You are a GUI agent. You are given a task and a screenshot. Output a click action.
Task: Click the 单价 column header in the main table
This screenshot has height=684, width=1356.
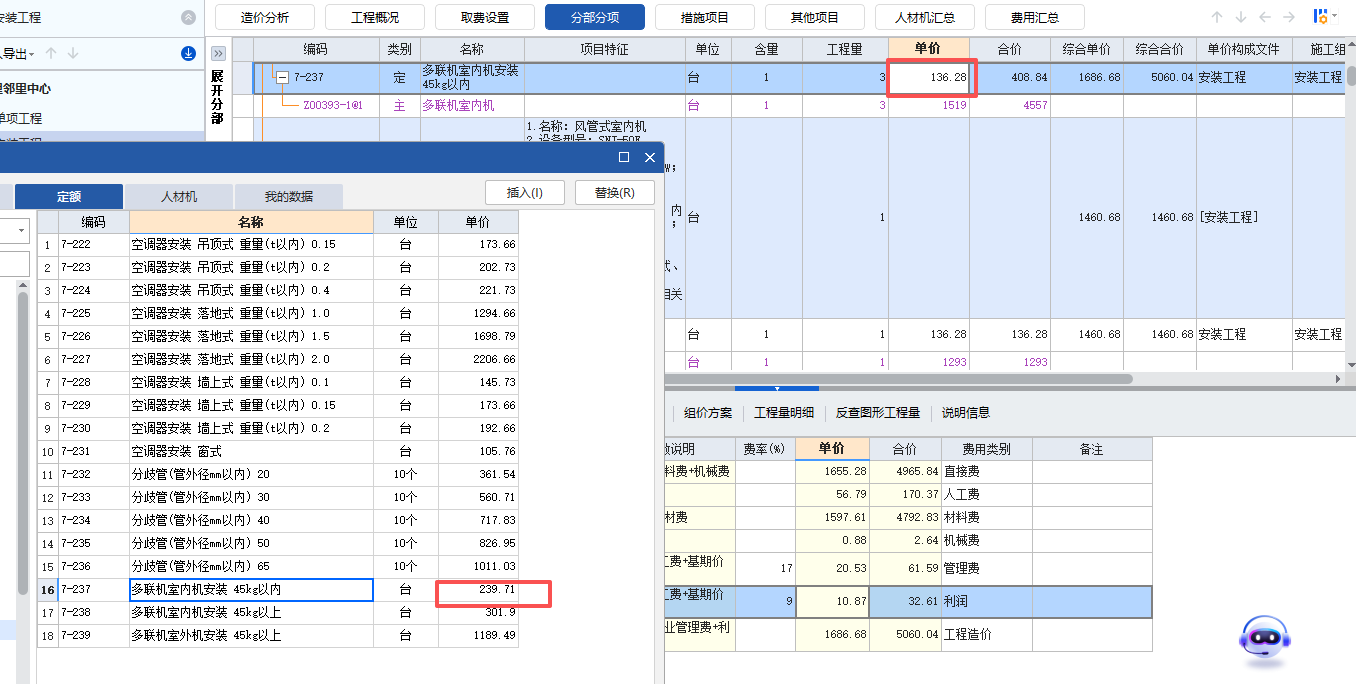(929, 49)
